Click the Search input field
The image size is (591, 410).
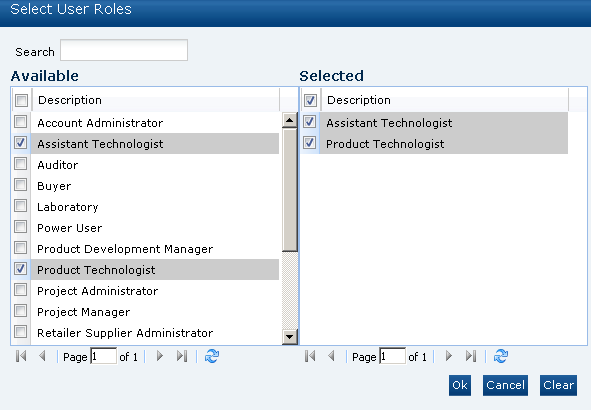[x=124, y=50]
